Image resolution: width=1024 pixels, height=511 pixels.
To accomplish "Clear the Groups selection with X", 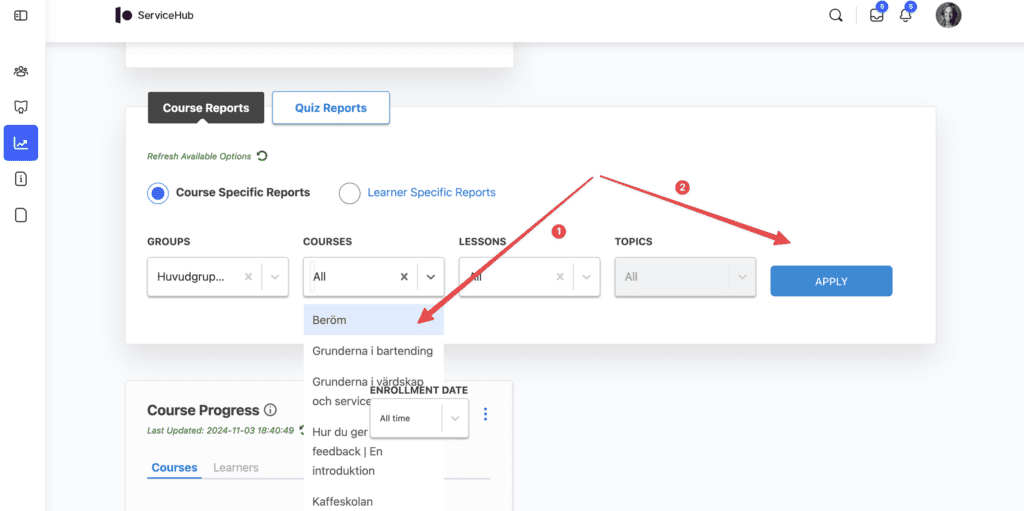I will 248,276.
